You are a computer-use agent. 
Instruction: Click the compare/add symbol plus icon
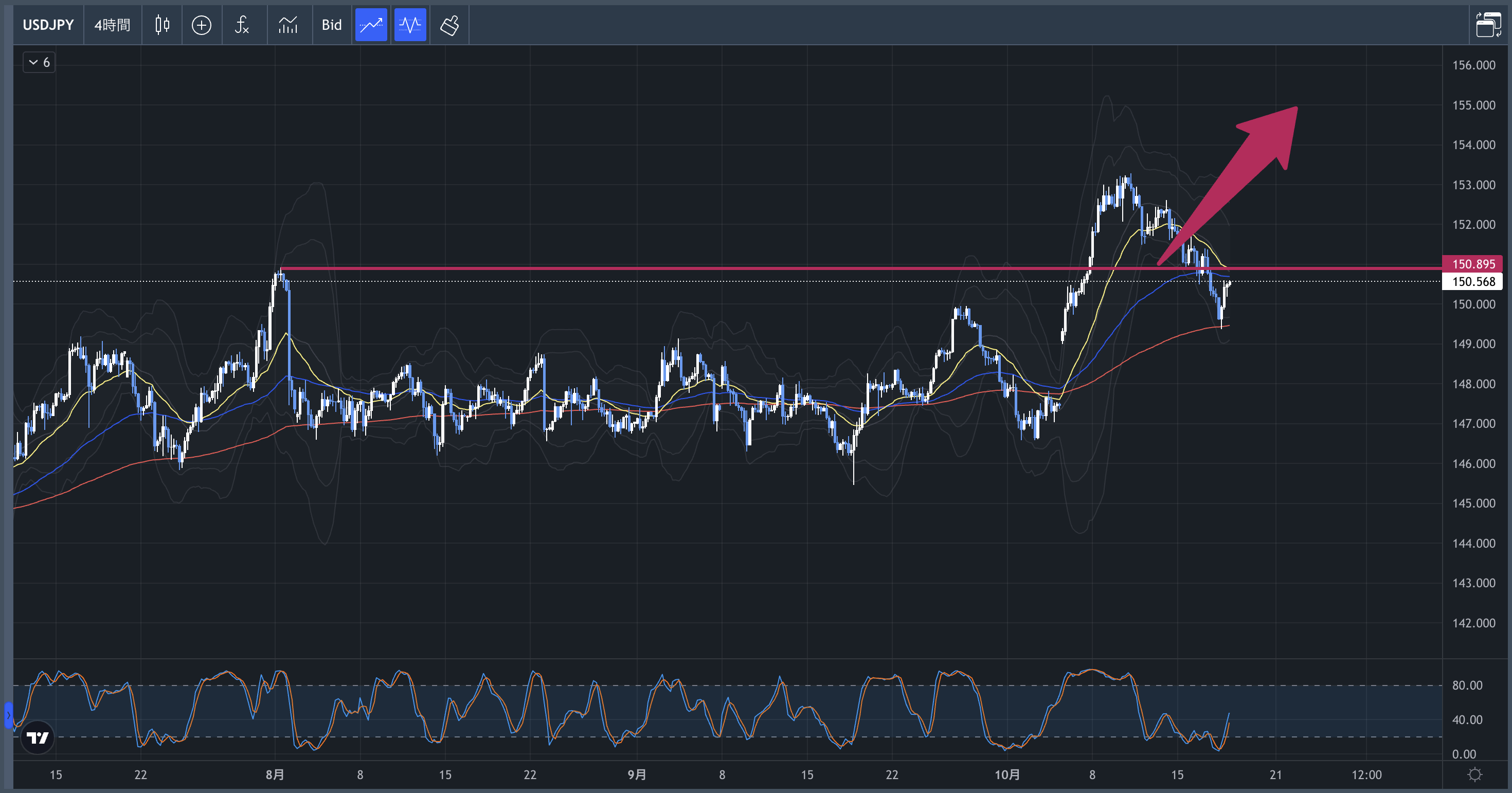(201, 25)
